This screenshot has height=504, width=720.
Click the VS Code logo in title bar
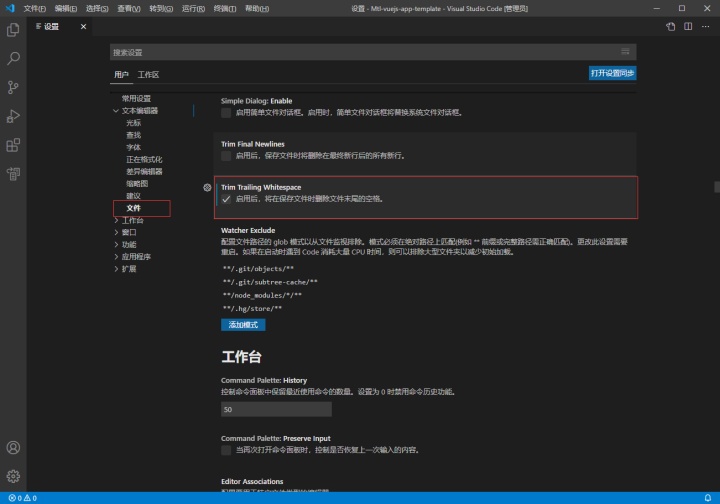[x=10, y=8]
